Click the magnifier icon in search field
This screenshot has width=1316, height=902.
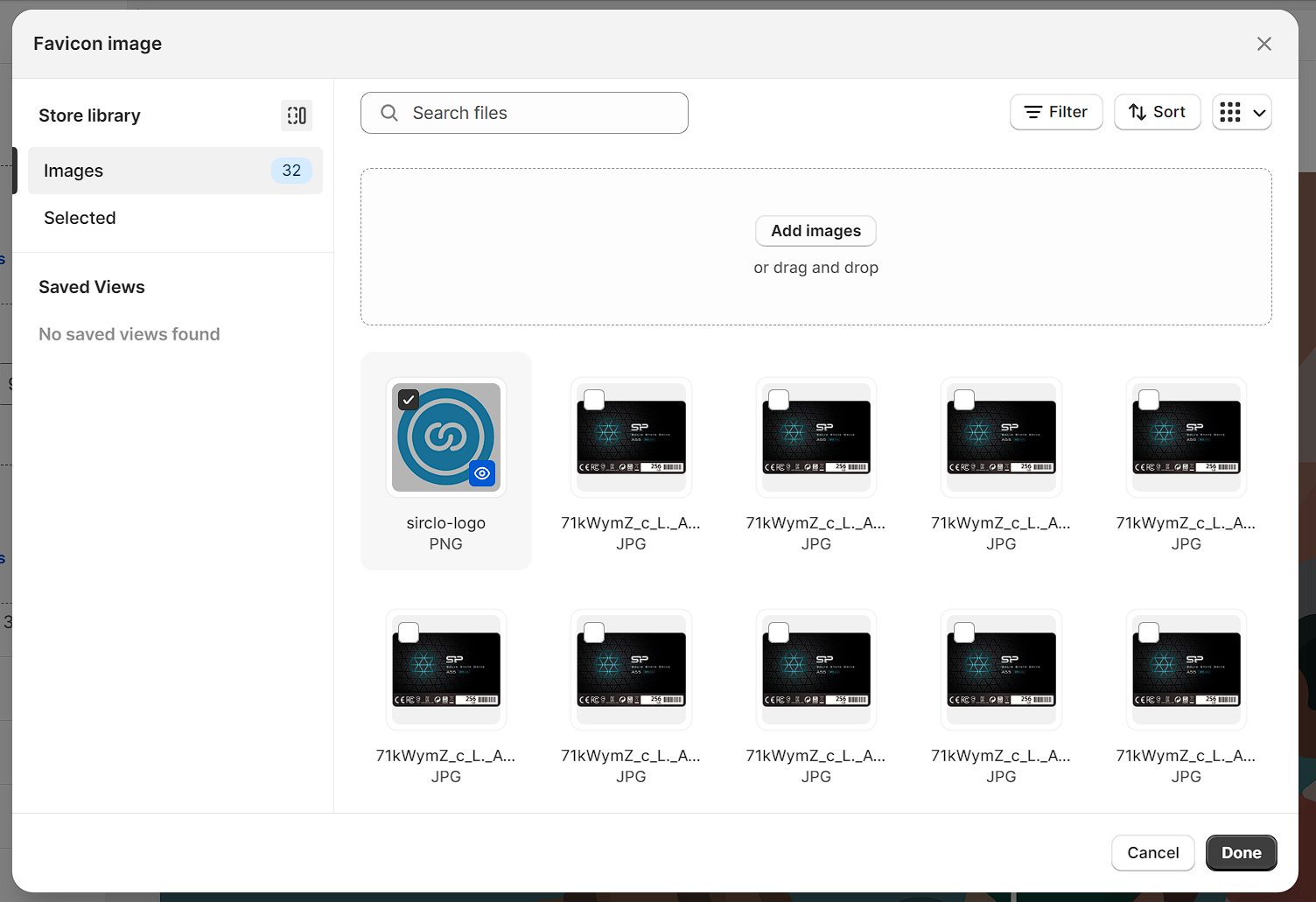click(389, 113)
